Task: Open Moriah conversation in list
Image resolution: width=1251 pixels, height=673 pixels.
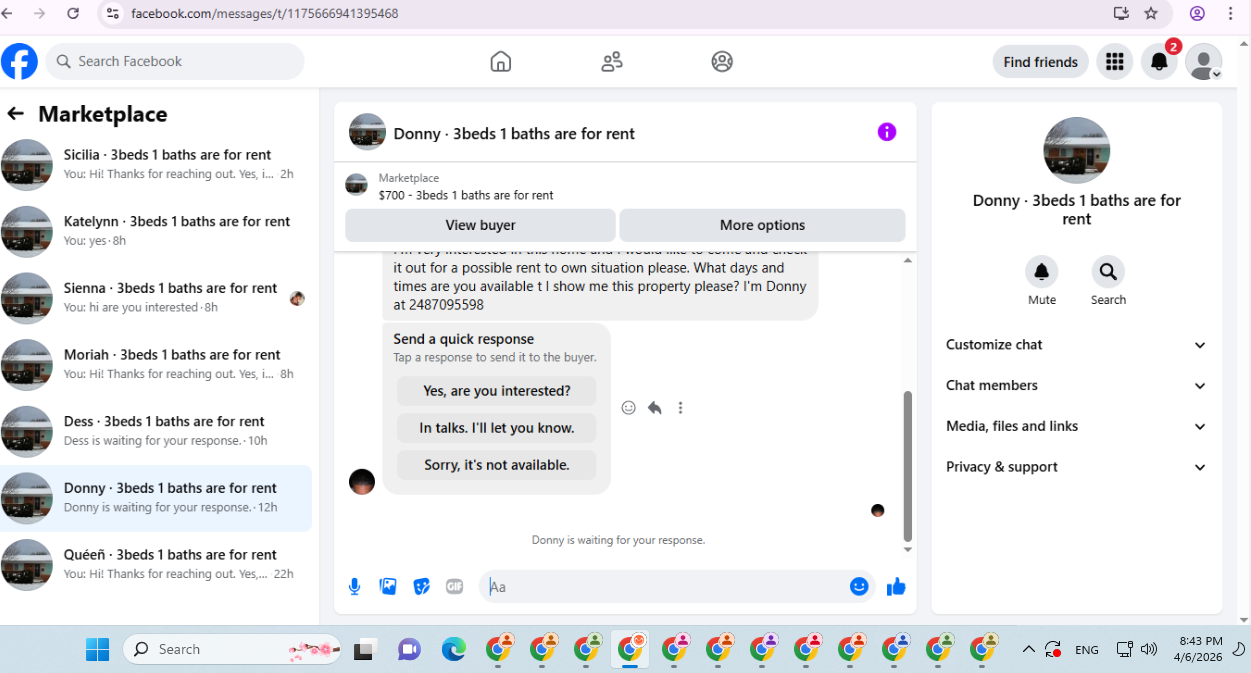Action: (x=156, y=364)
